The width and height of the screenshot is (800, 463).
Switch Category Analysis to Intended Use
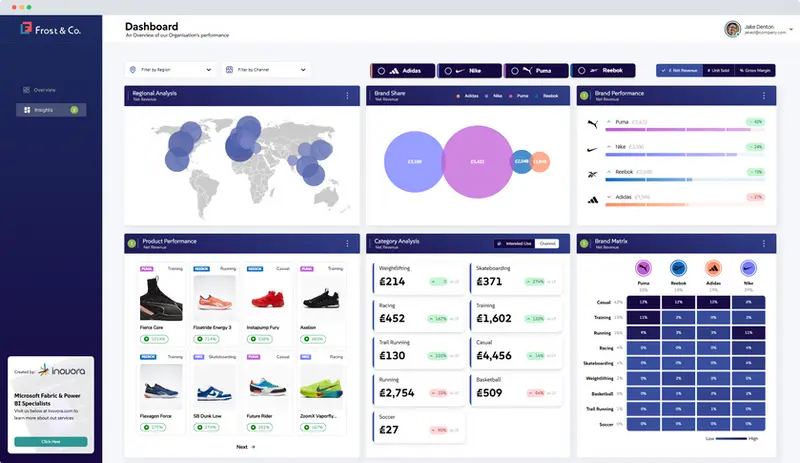click(x=515, y=243)
